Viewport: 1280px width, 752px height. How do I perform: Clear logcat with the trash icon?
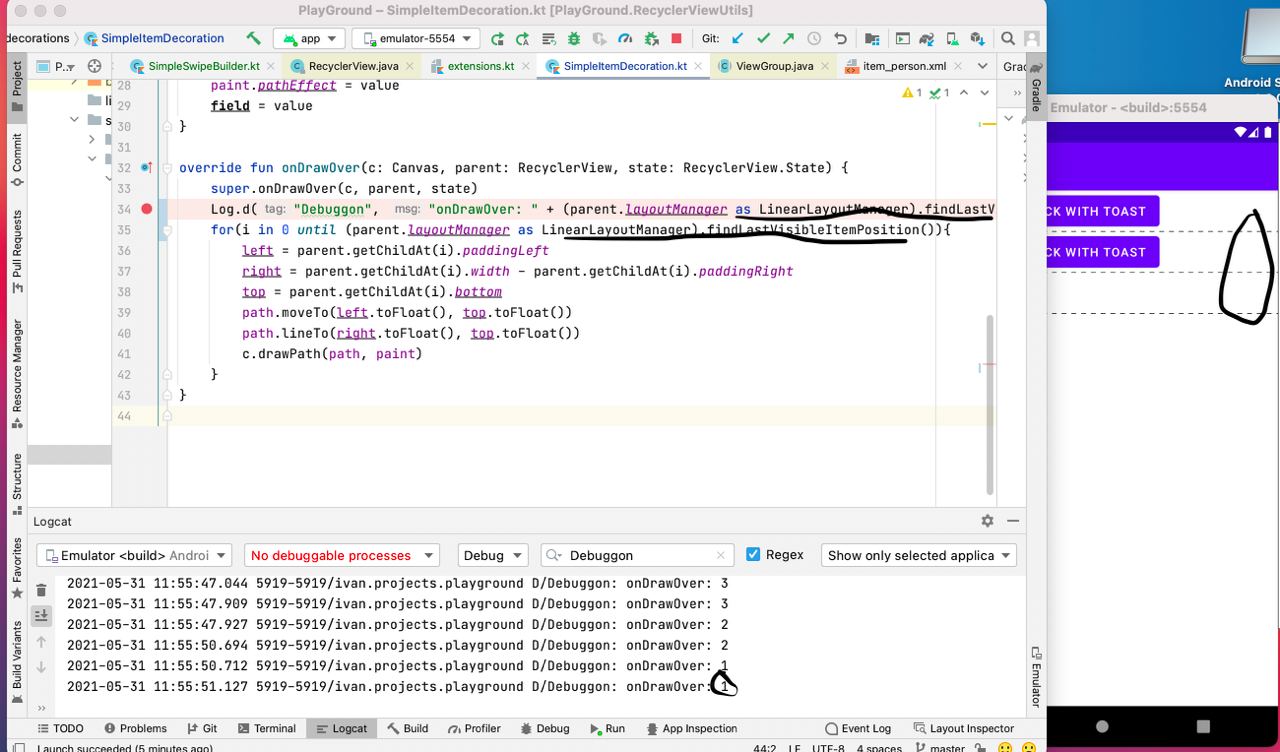click(x=41, y=590)
